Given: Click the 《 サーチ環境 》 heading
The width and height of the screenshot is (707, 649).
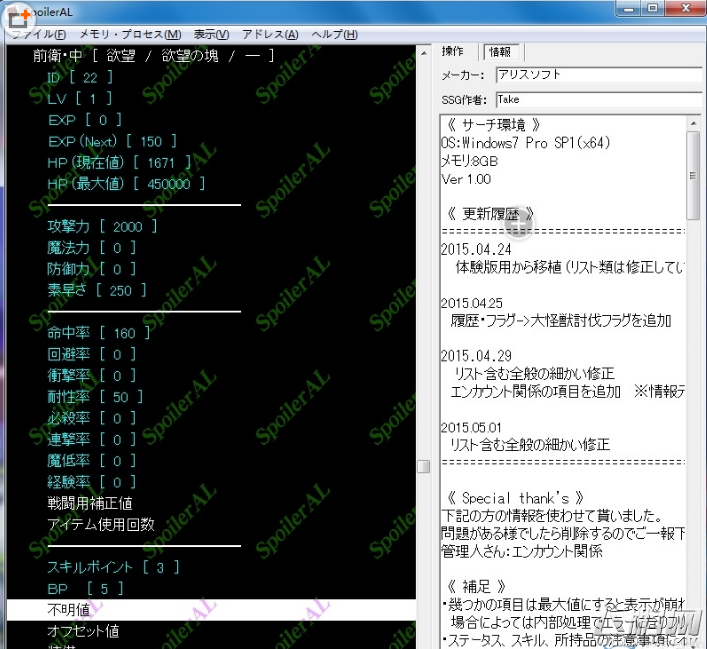Looking at the screenshot, I should coord(493,124).
